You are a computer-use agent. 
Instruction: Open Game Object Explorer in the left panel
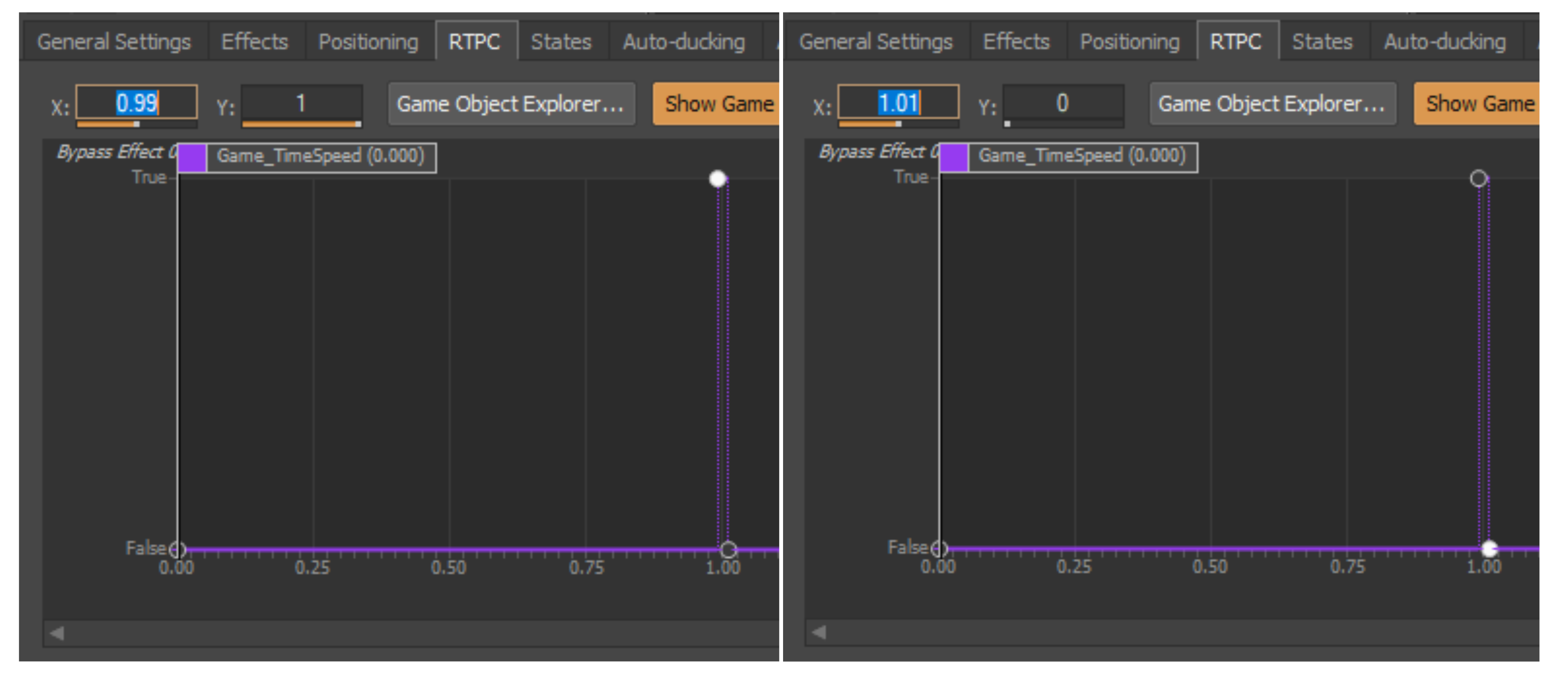coord(511,103)
